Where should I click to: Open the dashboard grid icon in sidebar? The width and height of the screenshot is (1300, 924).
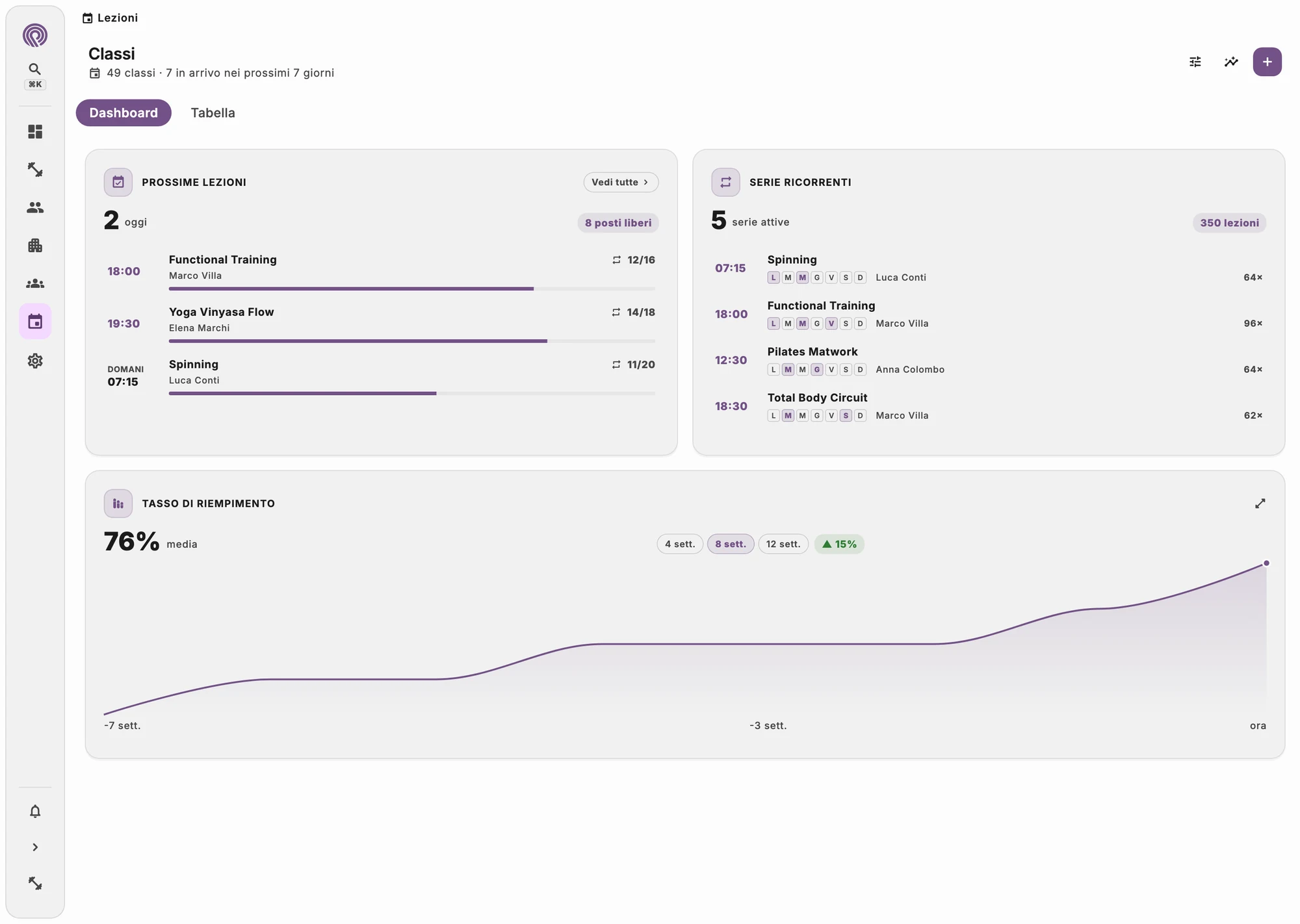pos(35,132)
